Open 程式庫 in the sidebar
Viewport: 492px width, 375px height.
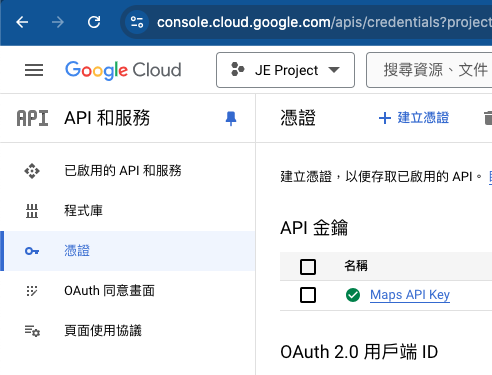pos(128,211)
